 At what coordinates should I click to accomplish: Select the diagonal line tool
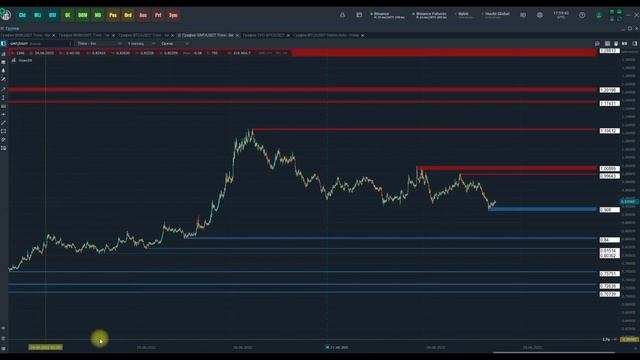3,123
